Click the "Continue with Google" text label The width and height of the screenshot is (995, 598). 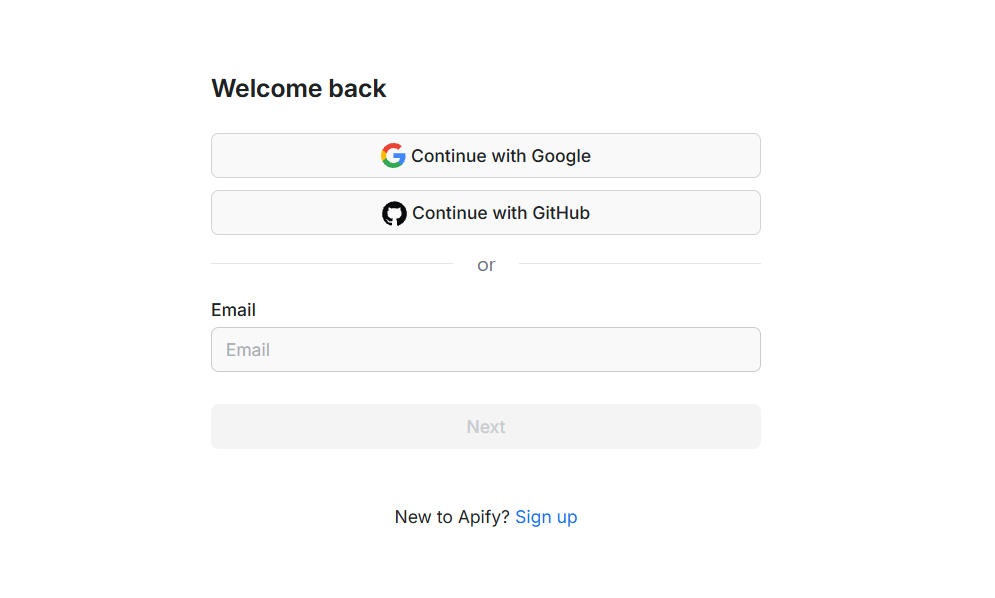[501, 156]
